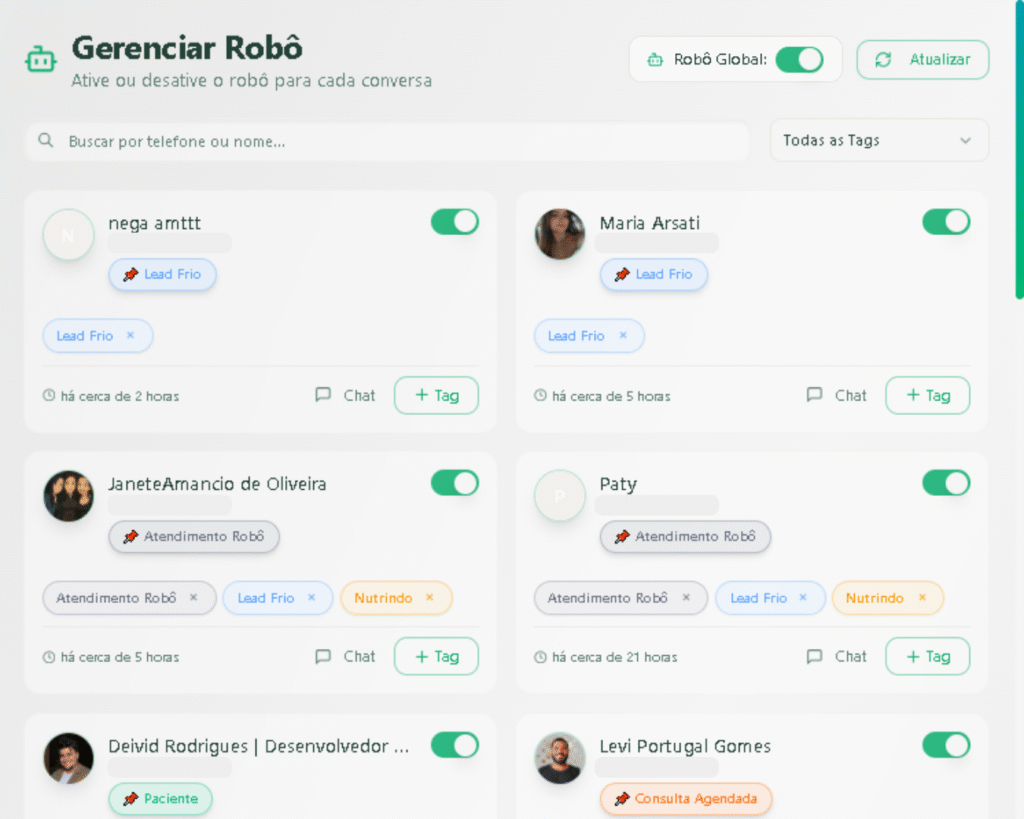Viewport: 1024px width, 819px height.
Task: Remove Atendimento Robô tag from JaneteAmancio card
Action: coord(194,598)
